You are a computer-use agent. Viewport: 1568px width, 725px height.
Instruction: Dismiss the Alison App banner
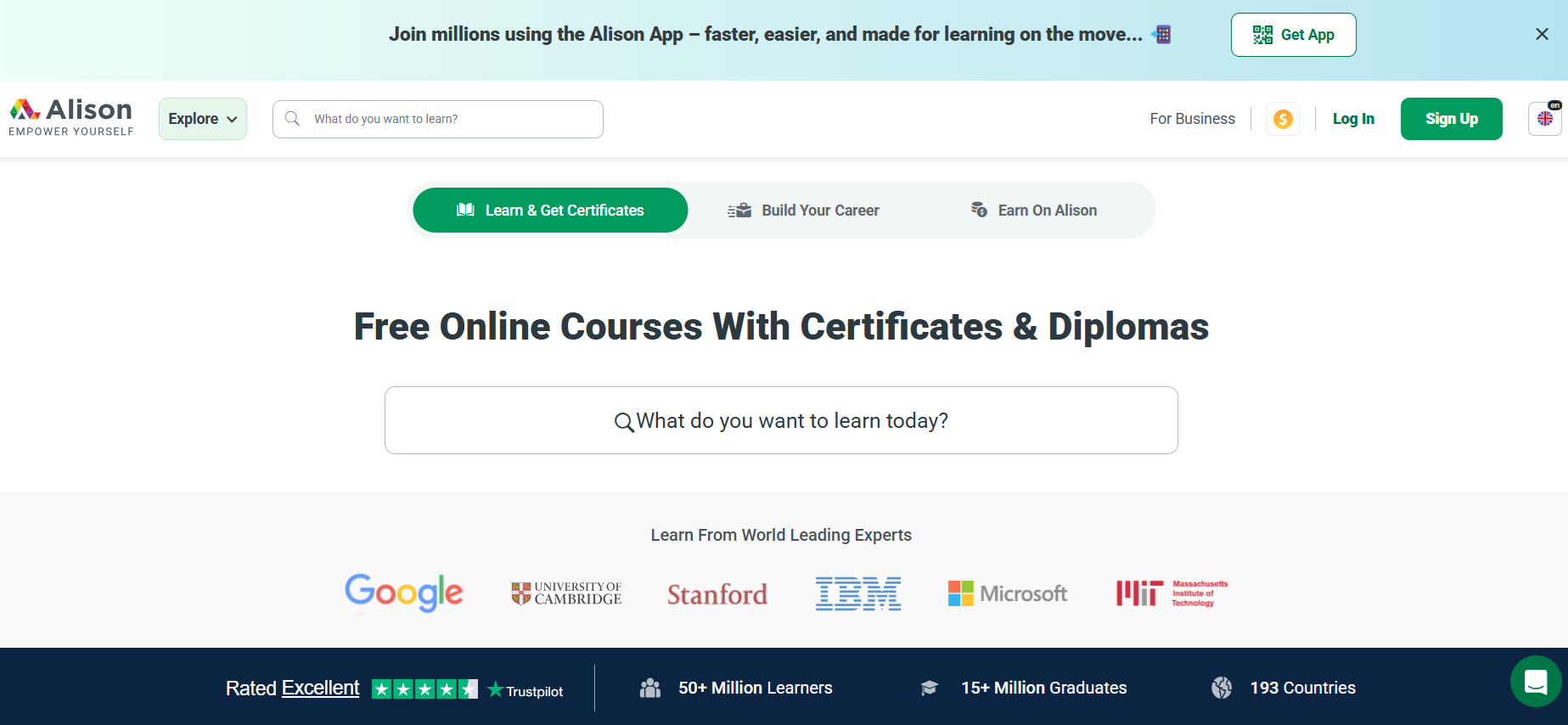pos(1542,34)
